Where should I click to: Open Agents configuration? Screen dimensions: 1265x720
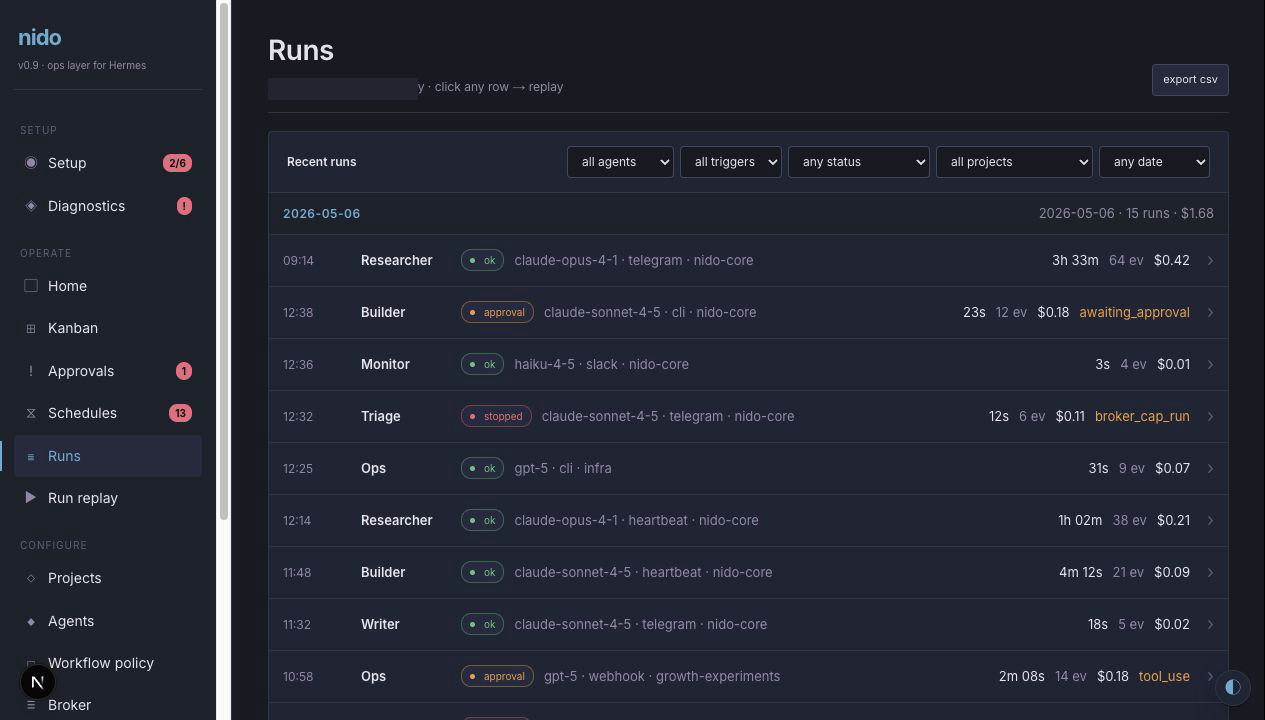point(108,621)
